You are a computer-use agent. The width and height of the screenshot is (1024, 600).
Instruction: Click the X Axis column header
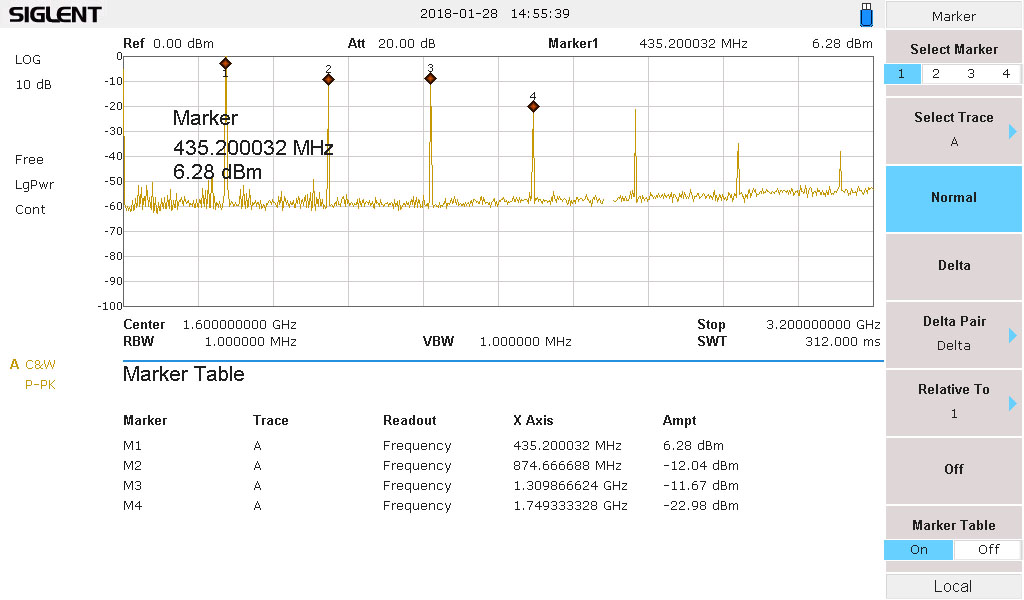click(x=533, y=420)
